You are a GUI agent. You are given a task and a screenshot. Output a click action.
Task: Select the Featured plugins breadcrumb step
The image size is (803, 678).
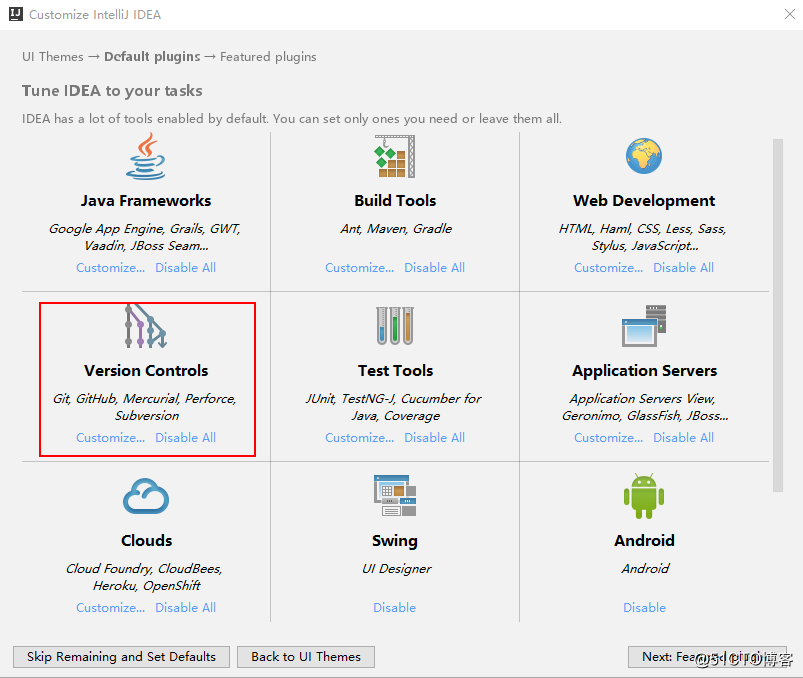(268, 57)
